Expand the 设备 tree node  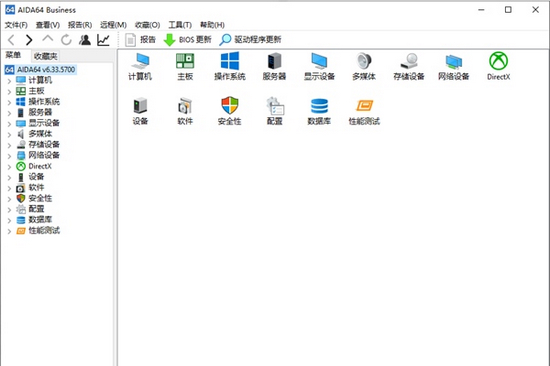[9, 178]
